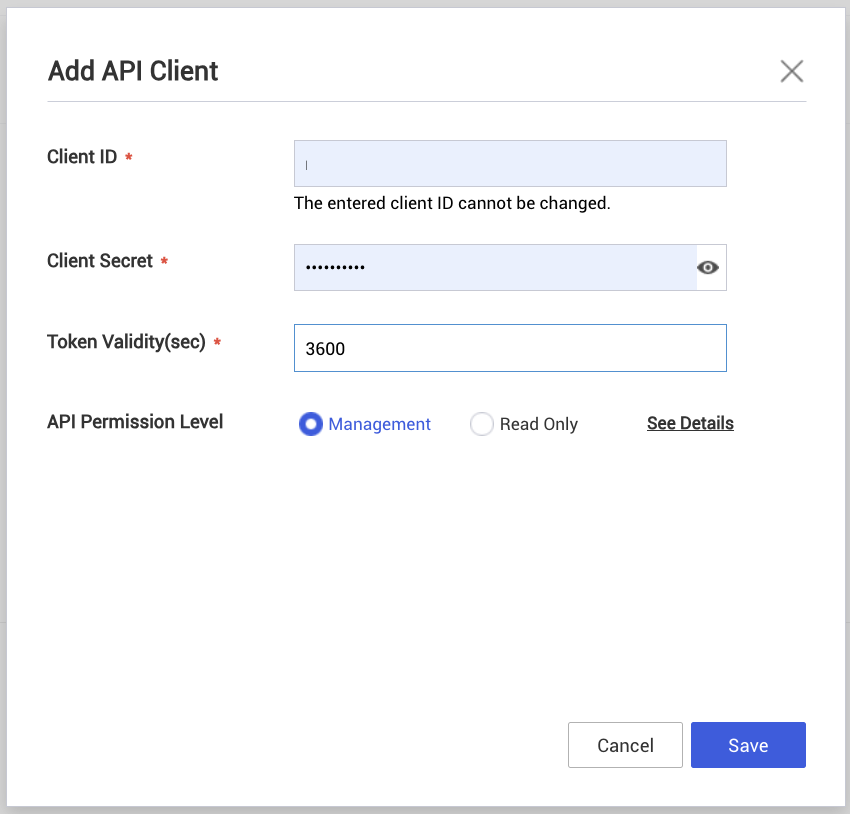The width and height of the screenshot is (850, 814).
Task: Click the red asterisk beside Client ID
Action: click(129, 158)
